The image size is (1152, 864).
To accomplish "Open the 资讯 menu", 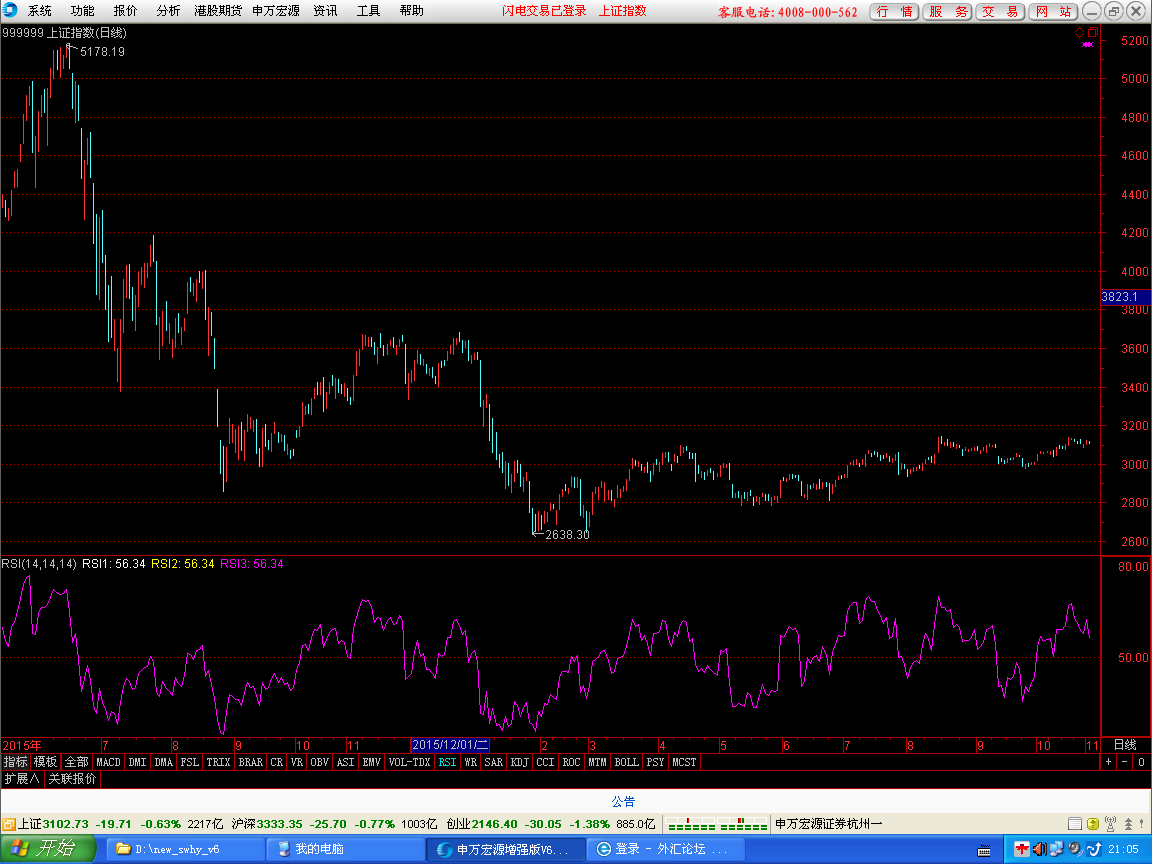I will pos(325,11).
